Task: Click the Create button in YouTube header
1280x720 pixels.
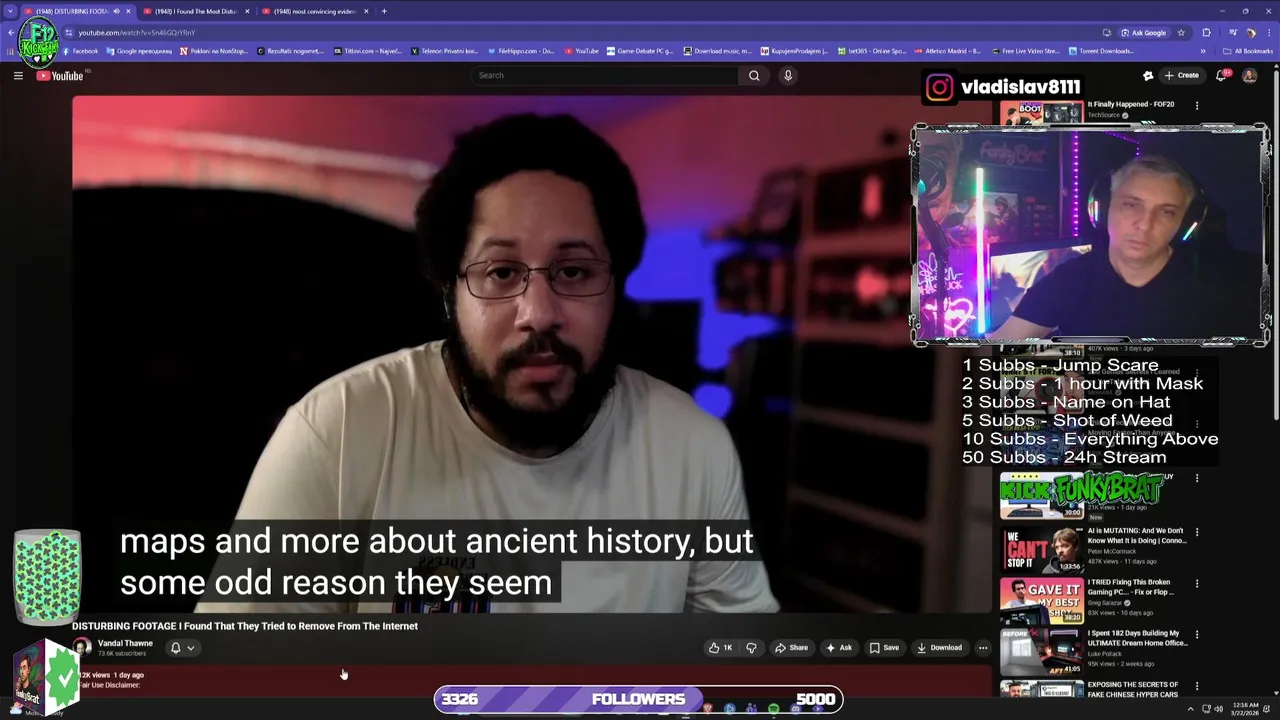Action: pyautogui.click(x=1181, y=75)
